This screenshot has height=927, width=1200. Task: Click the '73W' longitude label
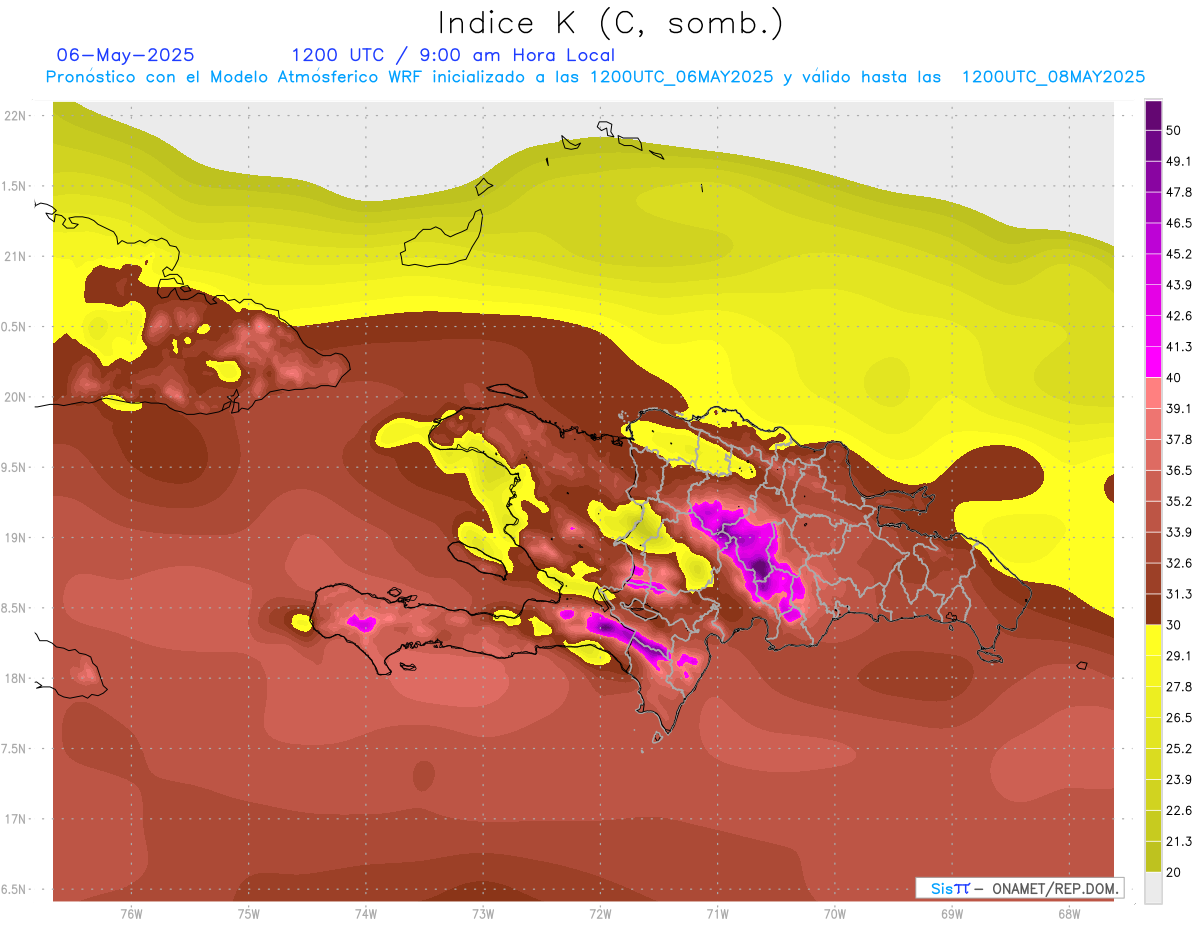(x=483, y=913)
